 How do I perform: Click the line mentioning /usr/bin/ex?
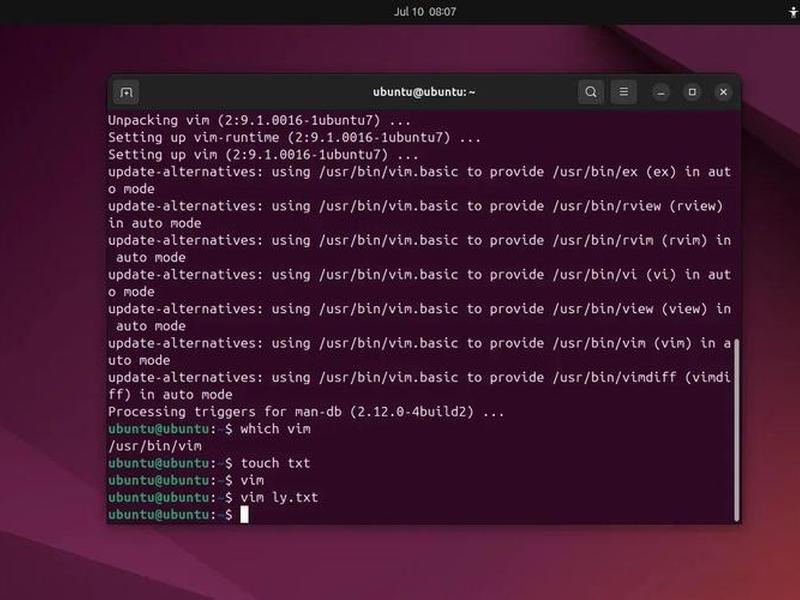pyautogui.click(x=419, y=172)
